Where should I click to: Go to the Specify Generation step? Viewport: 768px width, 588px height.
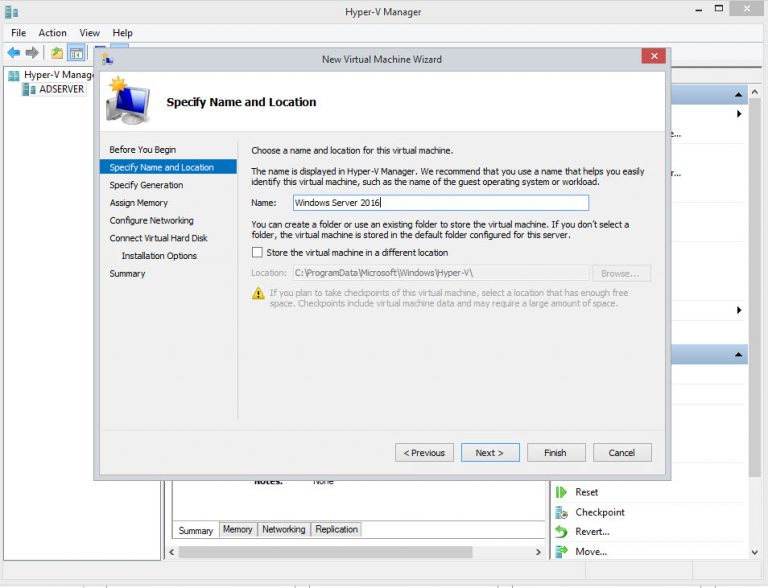point(146,185)
